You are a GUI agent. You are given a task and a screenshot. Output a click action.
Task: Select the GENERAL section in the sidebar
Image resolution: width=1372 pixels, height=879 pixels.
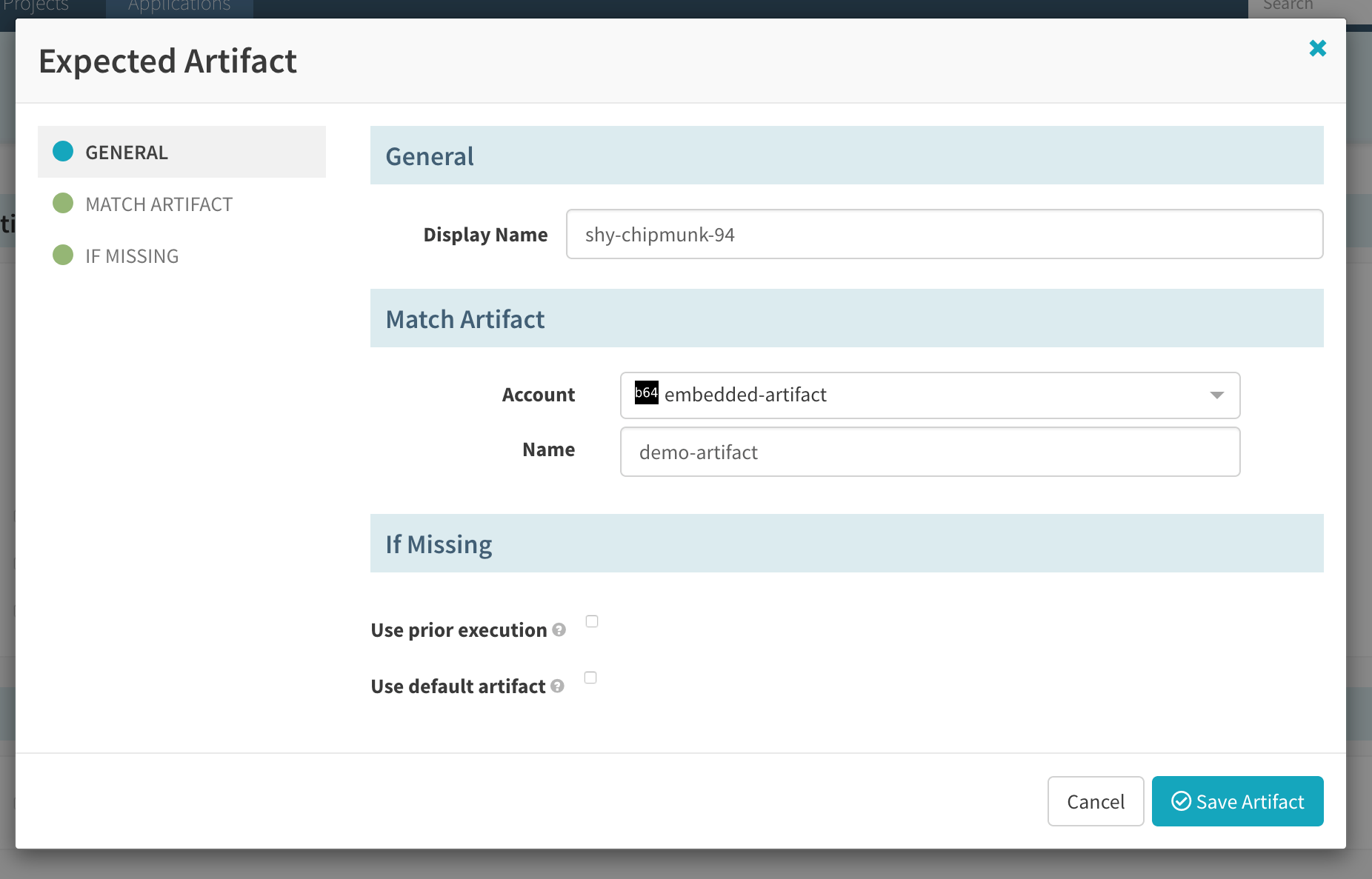point(127,153)
